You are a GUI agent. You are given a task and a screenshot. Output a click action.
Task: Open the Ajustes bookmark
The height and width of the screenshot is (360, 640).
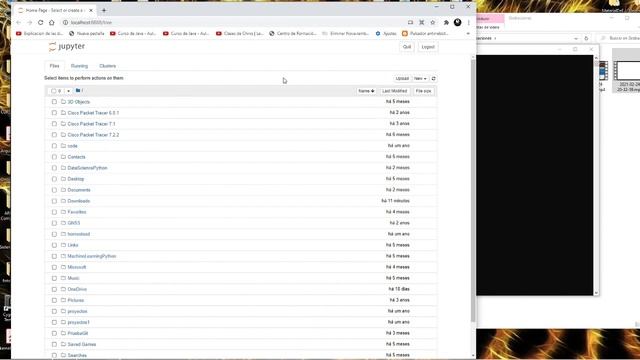(x=386, y=33)
